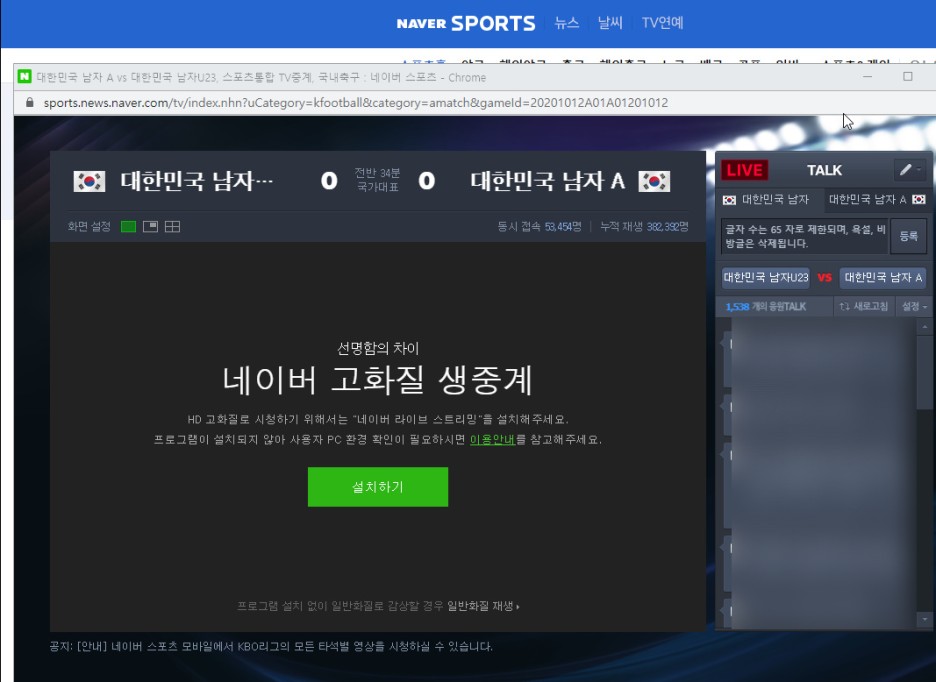
Task: Open the 날씨 menu link
Action: pos(610,23)
